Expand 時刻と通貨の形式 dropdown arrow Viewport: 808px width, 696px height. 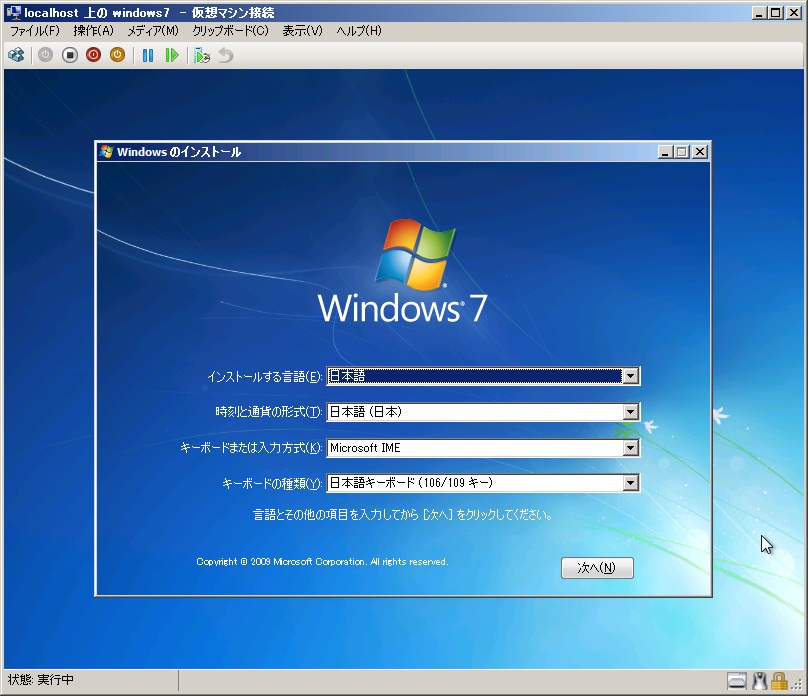(x=630, y=412)
